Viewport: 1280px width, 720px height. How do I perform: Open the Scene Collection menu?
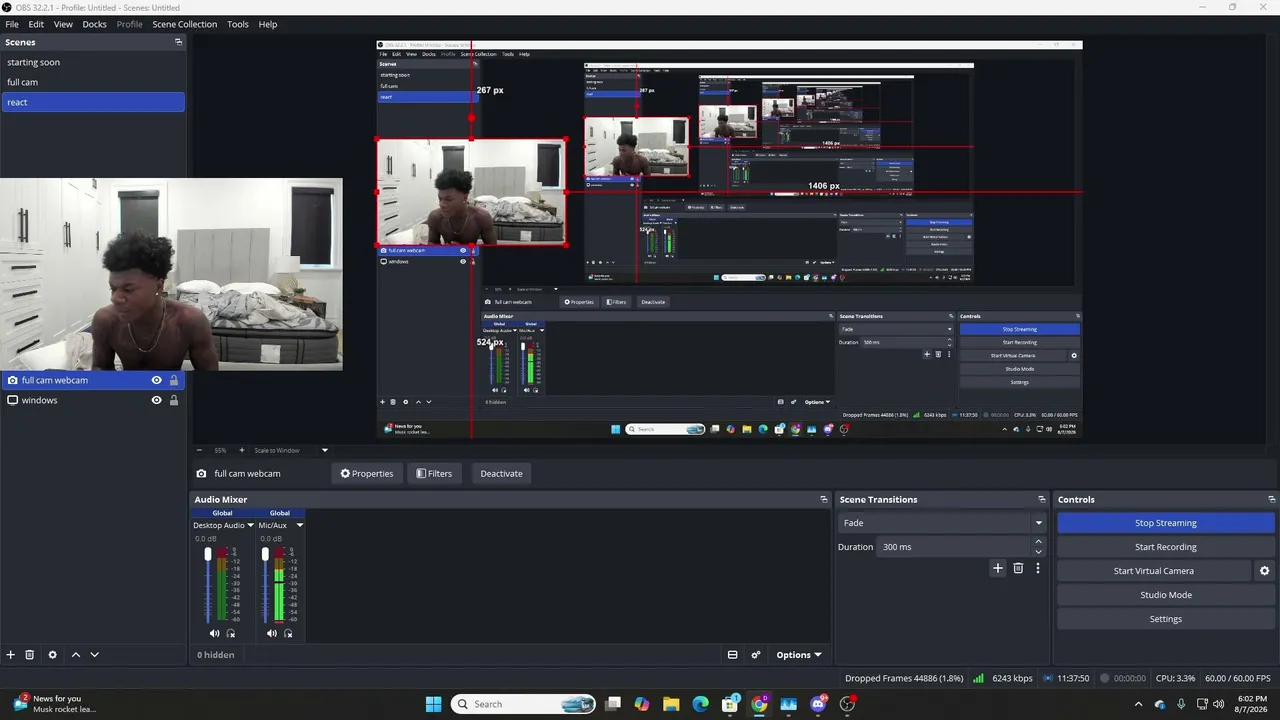click(x=184, y=24)
